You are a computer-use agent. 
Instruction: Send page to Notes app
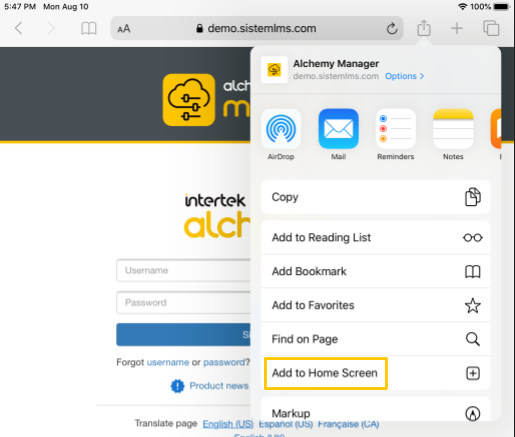(x=453, y=128)
